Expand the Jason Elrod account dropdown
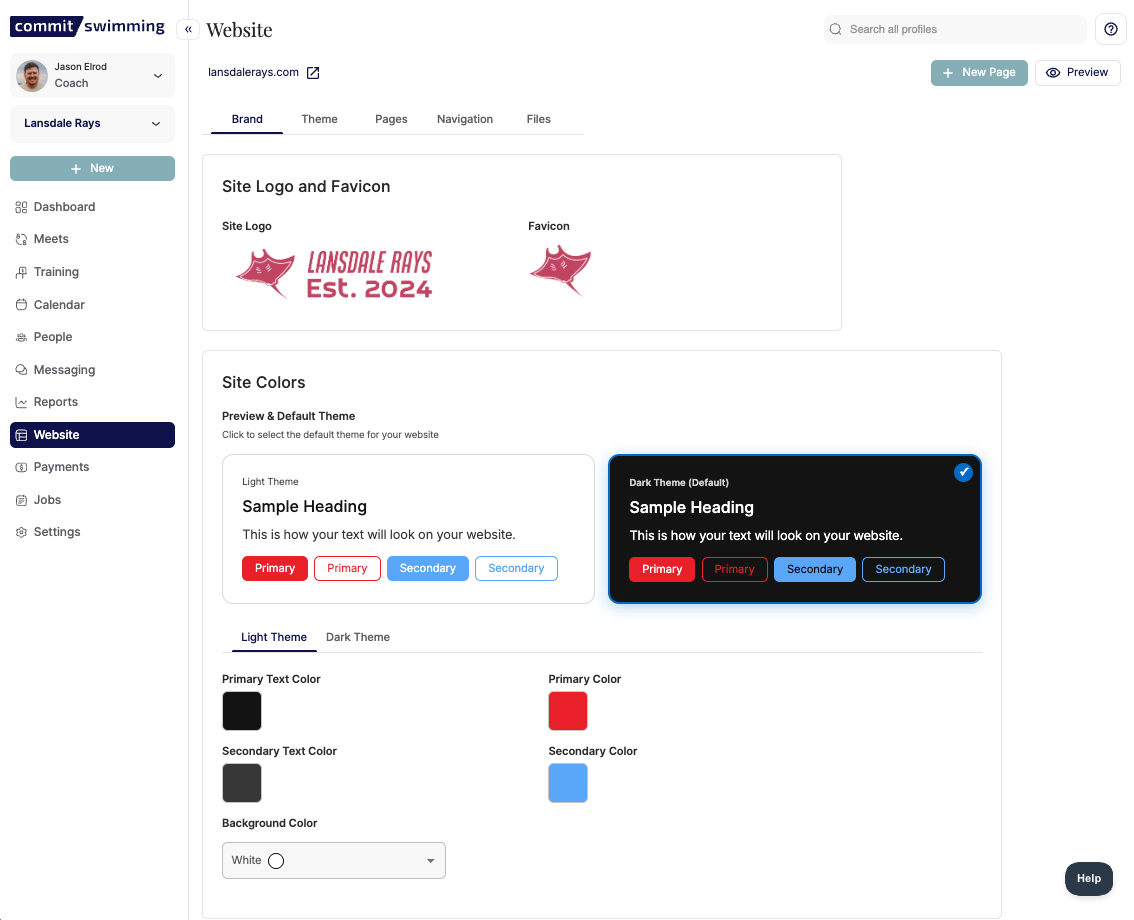Viewport: 1134px width, 920px height. pos(158,76)
